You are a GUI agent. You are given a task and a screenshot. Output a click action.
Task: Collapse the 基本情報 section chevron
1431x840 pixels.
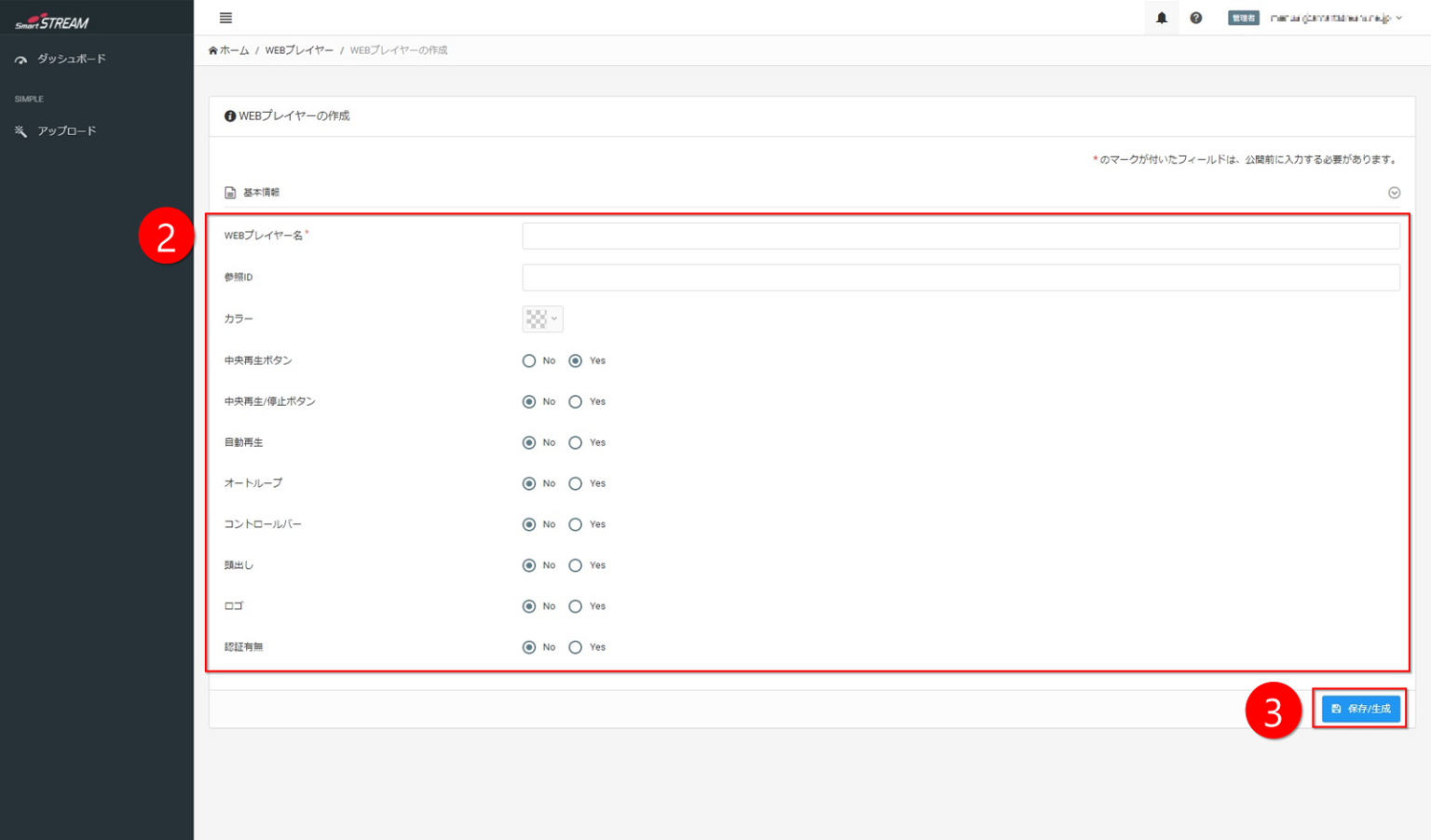click(x=1394, y=193)
